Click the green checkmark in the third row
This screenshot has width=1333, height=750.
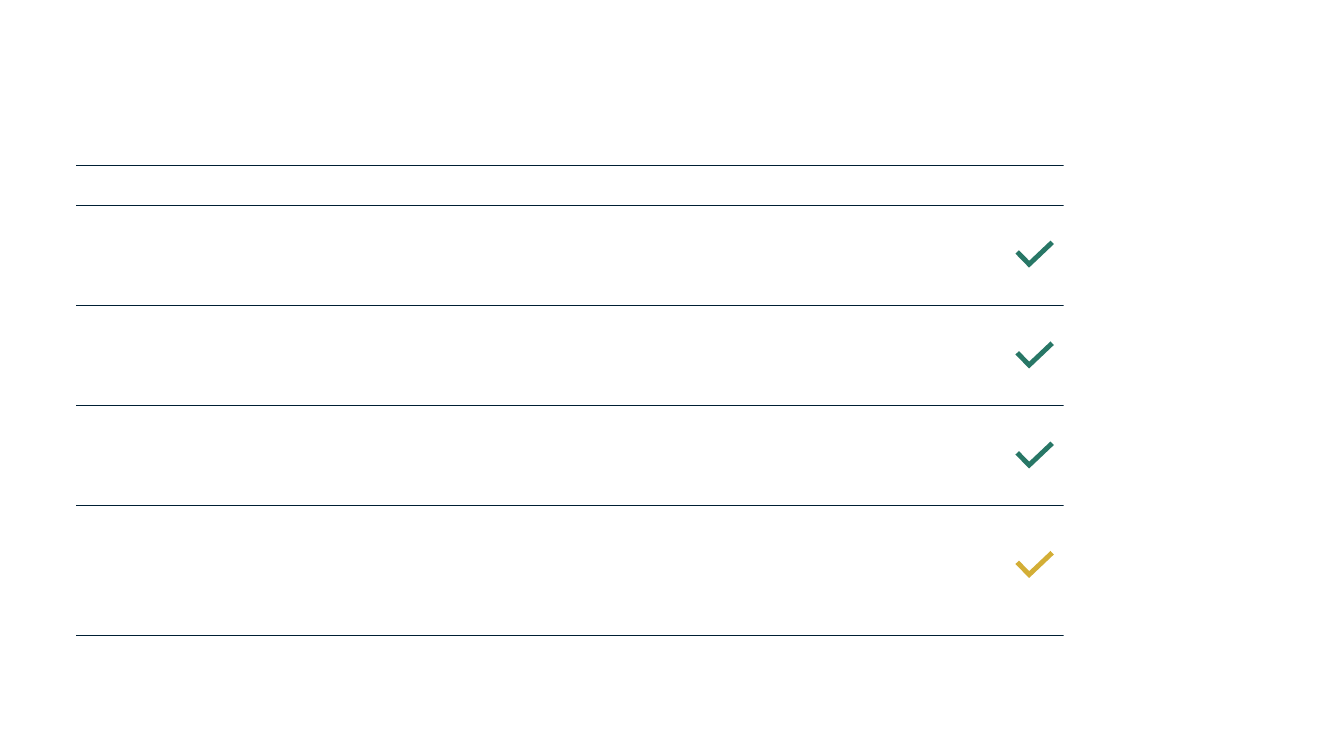tap(1034, 454)
